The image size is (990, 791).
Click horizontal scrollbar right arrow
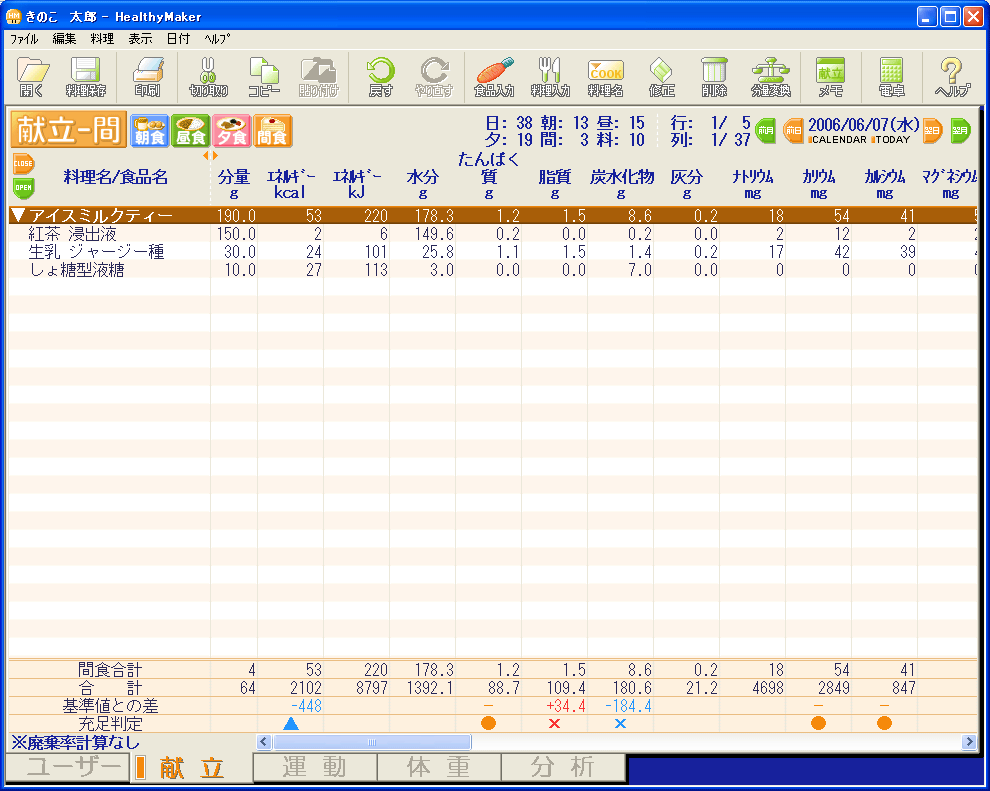point(969,742)
